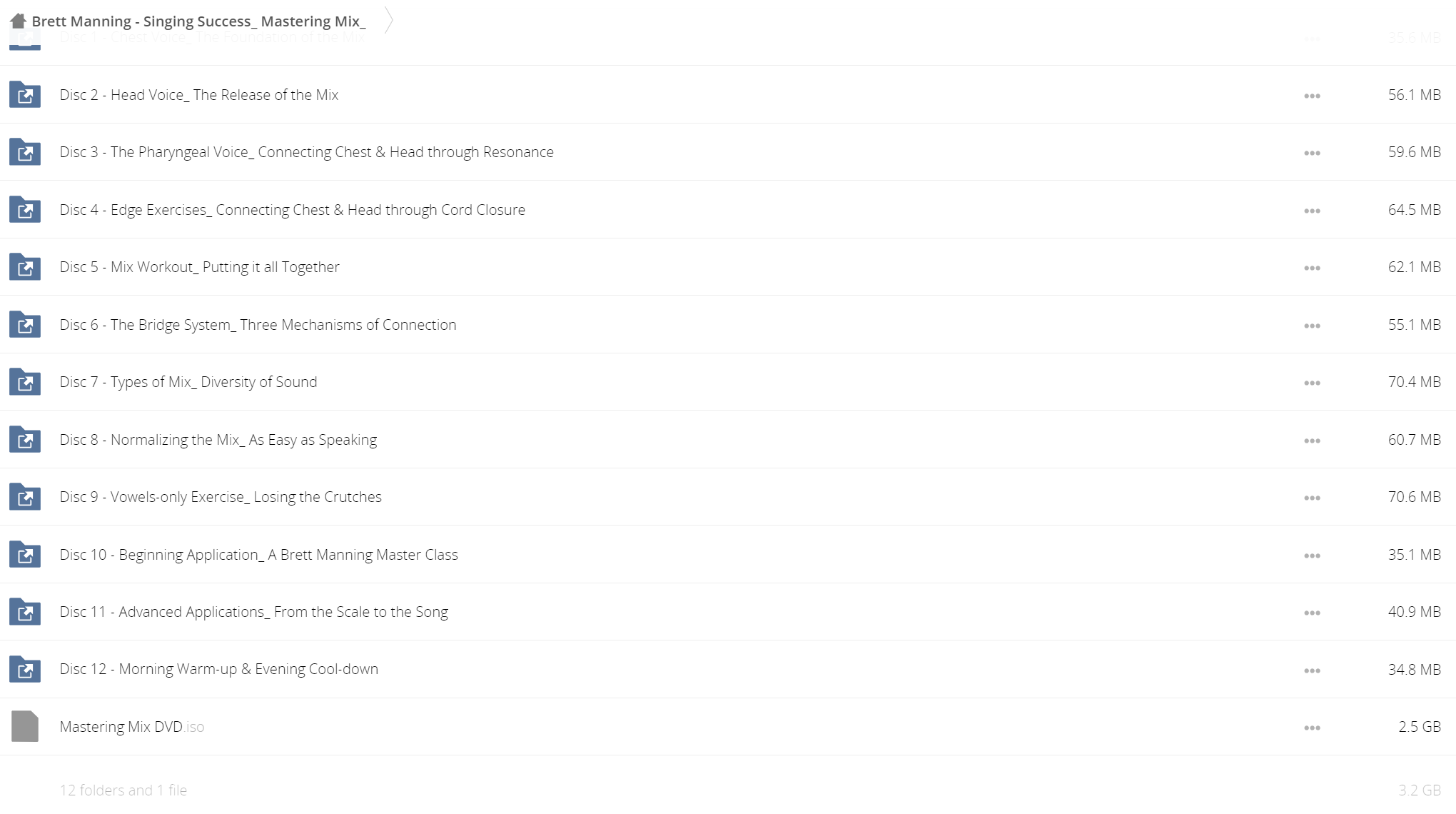The height and width of the screenshot is (814, 1456).
Task: Open more actions menu for Disc 3
Action: (x=1312, y=153)
